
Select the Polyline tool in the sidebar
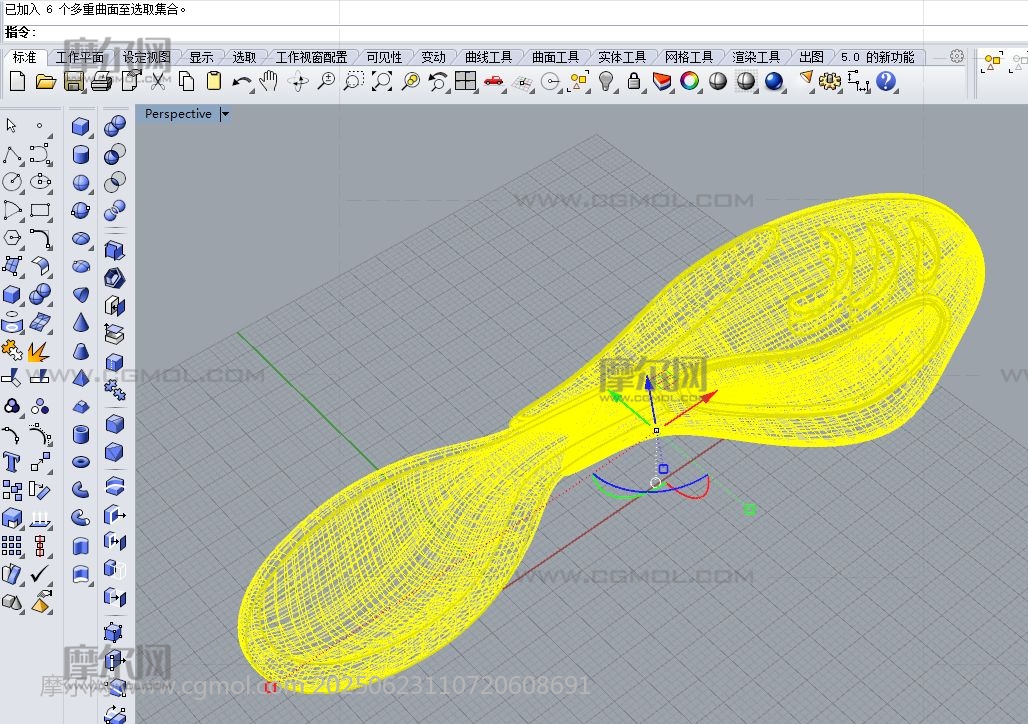coord(12,155)
